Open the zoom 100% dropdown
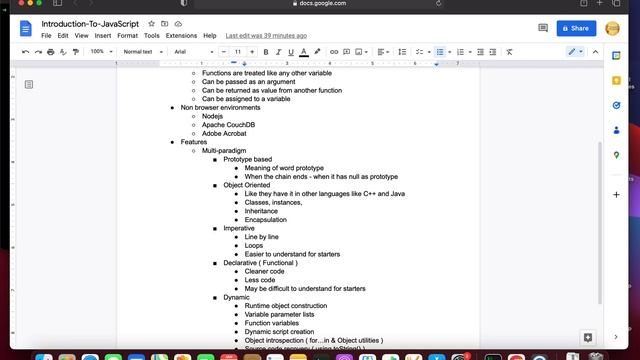640x360 pixels. point(101,52)
